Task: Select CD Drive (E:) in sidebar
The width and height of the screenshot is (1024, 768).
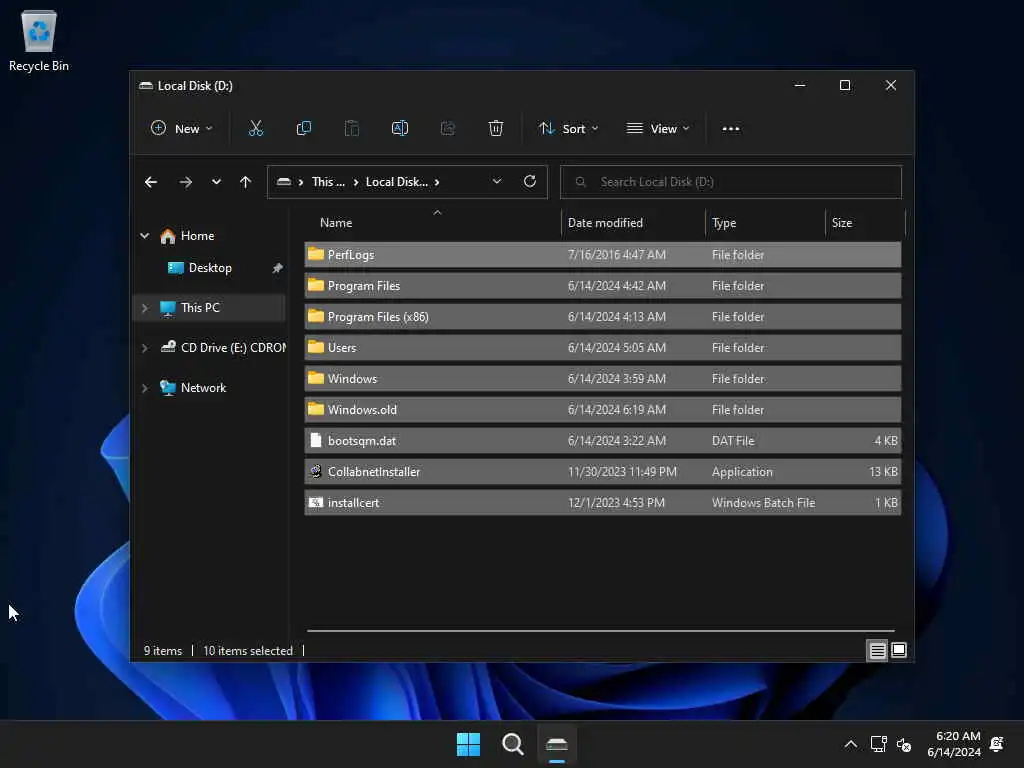Action: click(x=223, y=348)
